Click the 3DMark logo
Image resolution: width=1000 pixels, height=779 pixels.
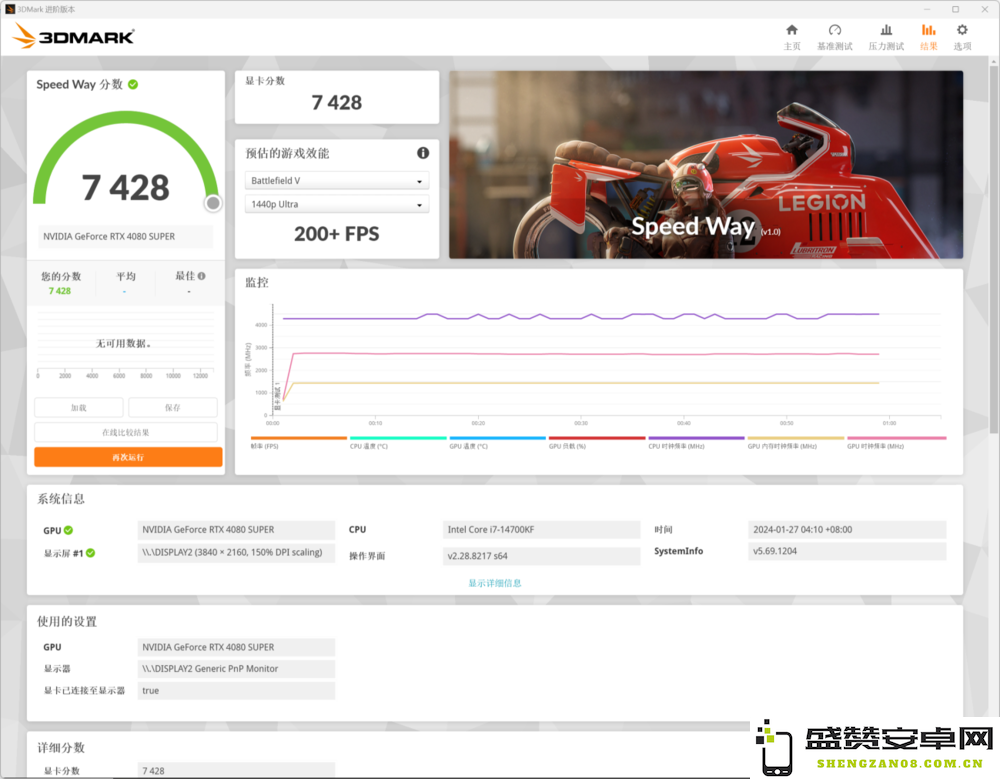pos(73,36)
